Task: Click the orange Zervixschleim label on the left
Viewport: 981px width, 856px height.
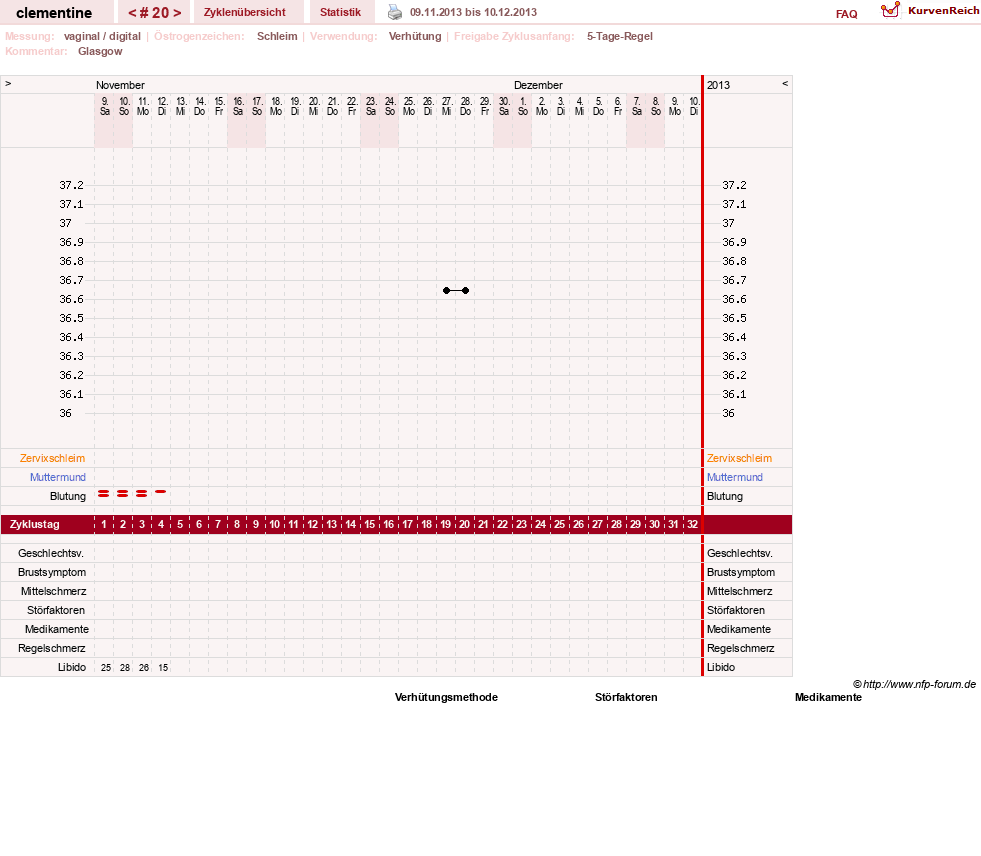Action: pos(52,458)
